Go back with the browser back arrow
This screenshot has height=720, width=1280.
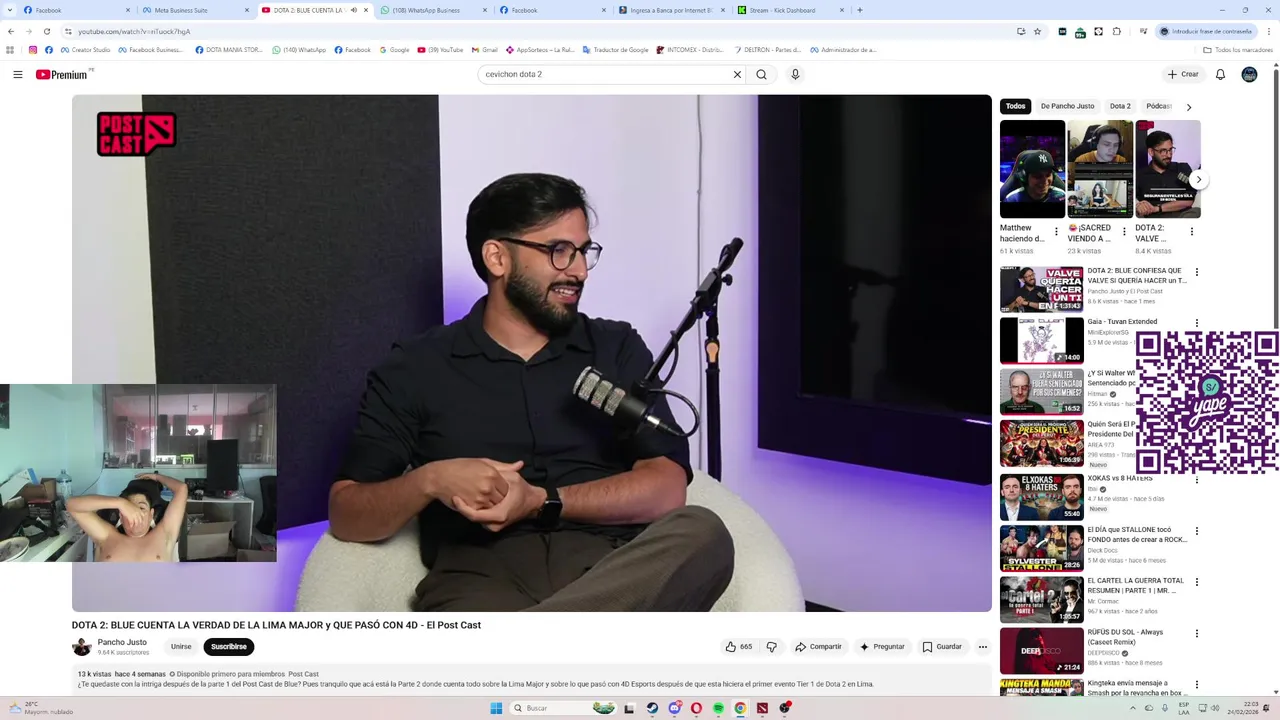(x=11, y=31)
